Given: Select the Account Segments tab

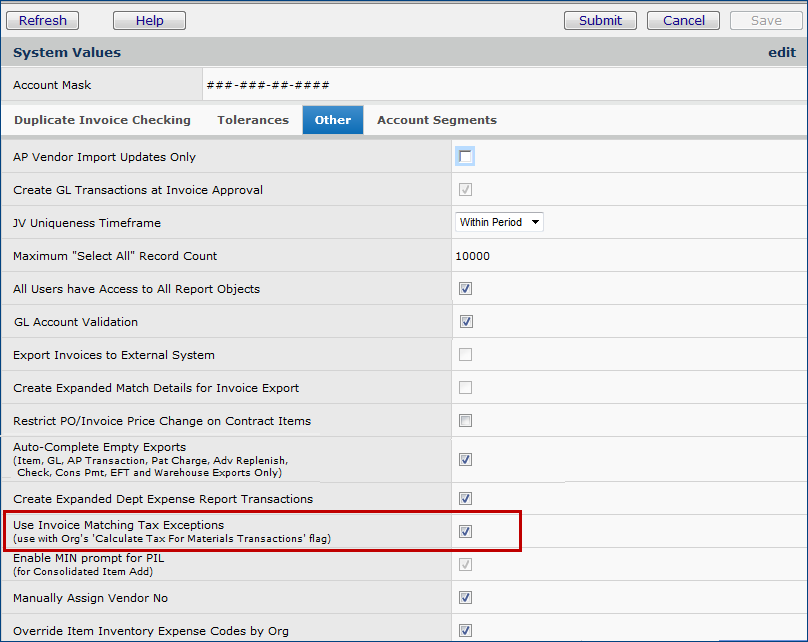Looking at the screenshot, I should click(x=436, y=120).
